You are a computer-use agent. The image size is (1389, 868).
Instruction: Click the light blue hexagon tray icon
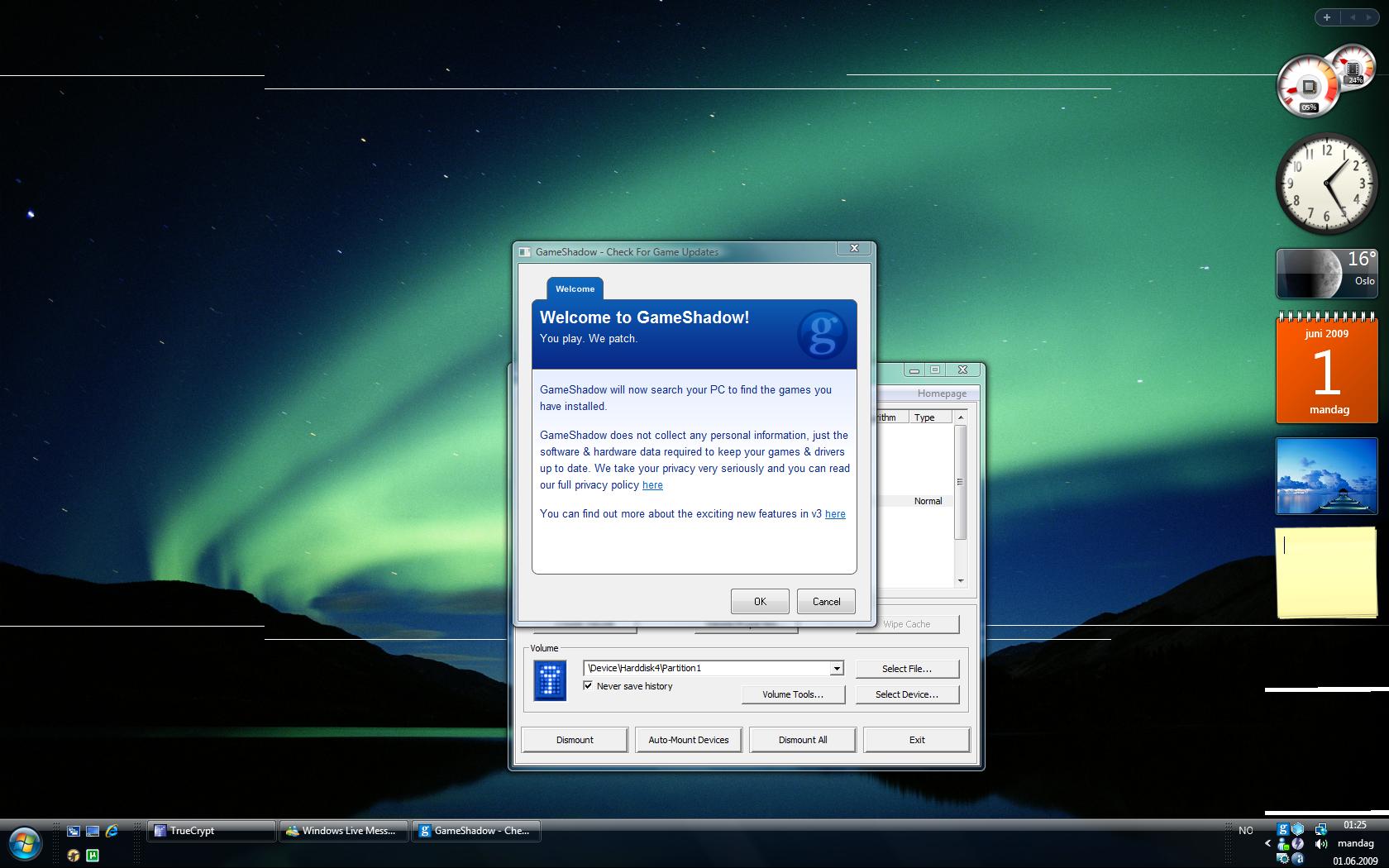1298,829
